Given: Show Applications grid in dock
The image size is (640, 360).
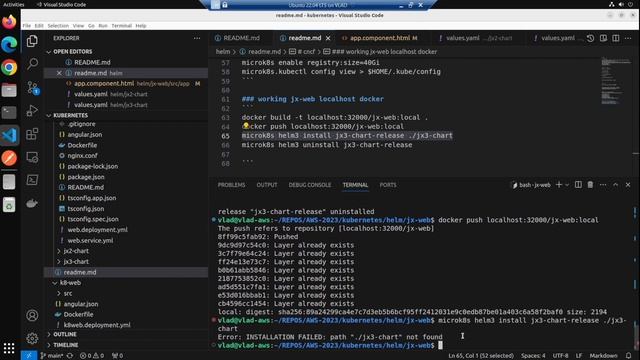Looking at the screenshot, I should (9, 348).
